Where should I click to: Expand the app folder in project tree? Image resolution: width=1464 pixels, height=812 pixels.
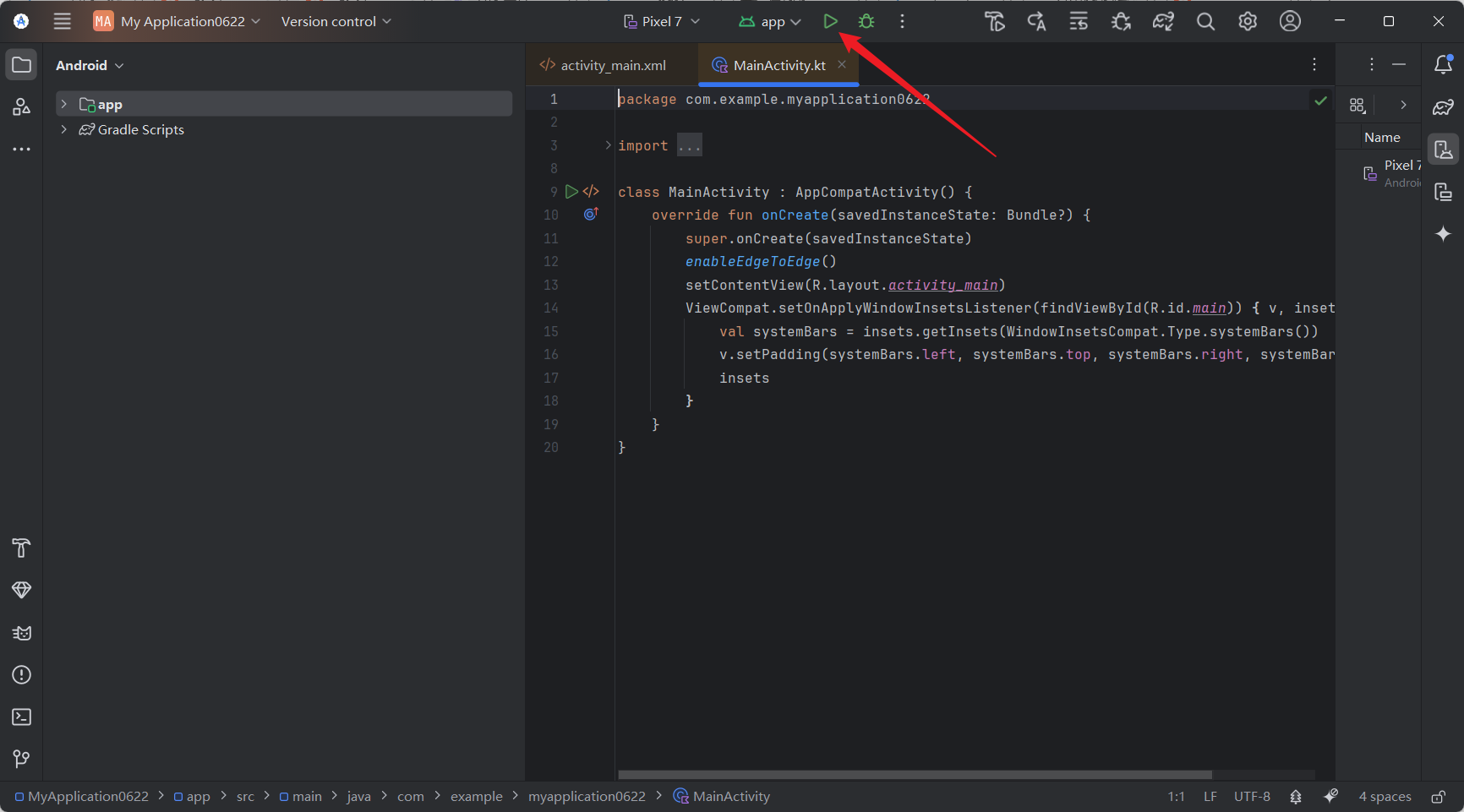tap(64, 103)
